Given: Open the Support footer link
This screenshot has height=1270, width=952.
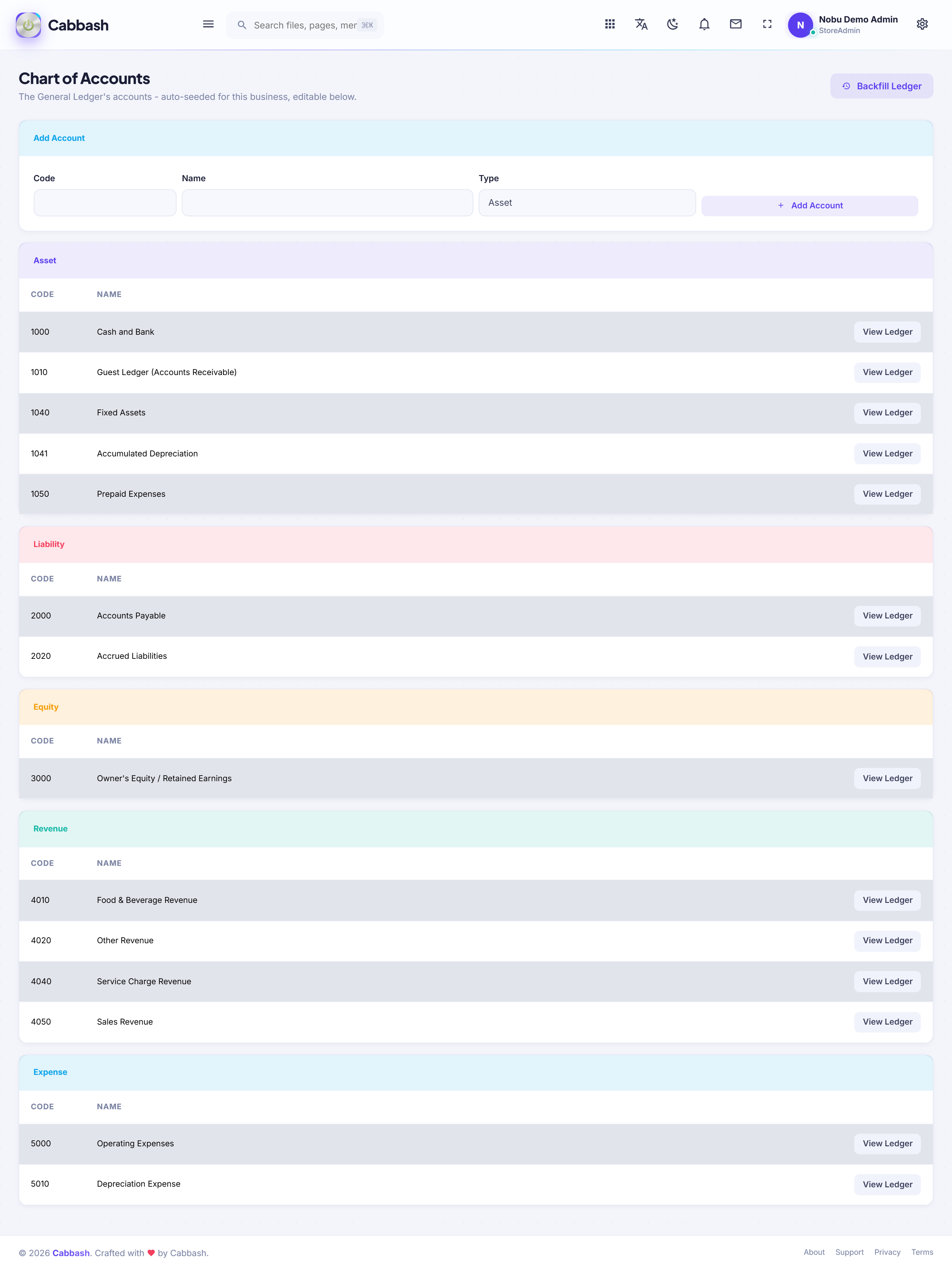Looking at the screenshot, I should tap(849, 1252).
